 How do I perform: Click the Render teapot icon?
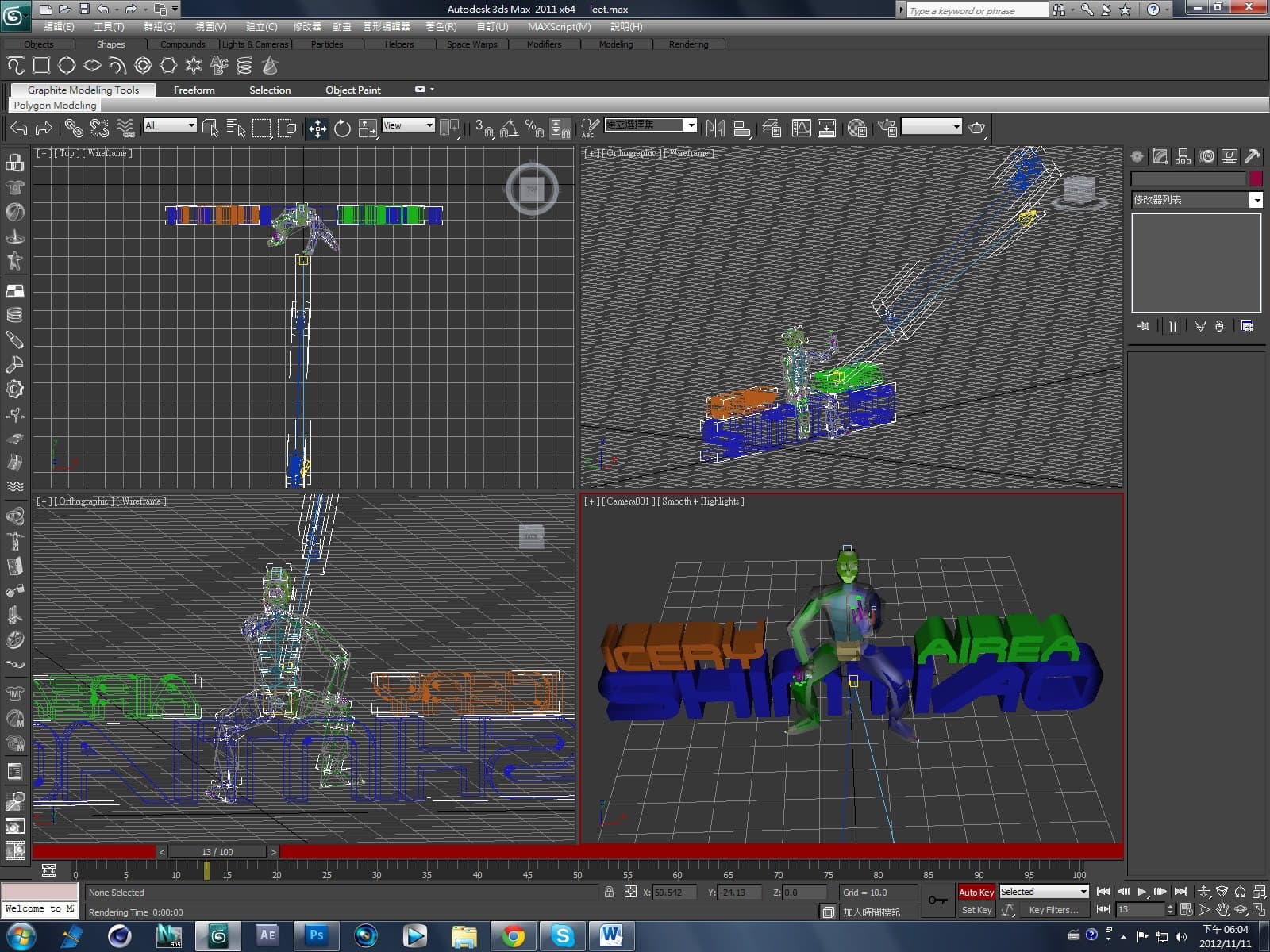pos(977,128)
